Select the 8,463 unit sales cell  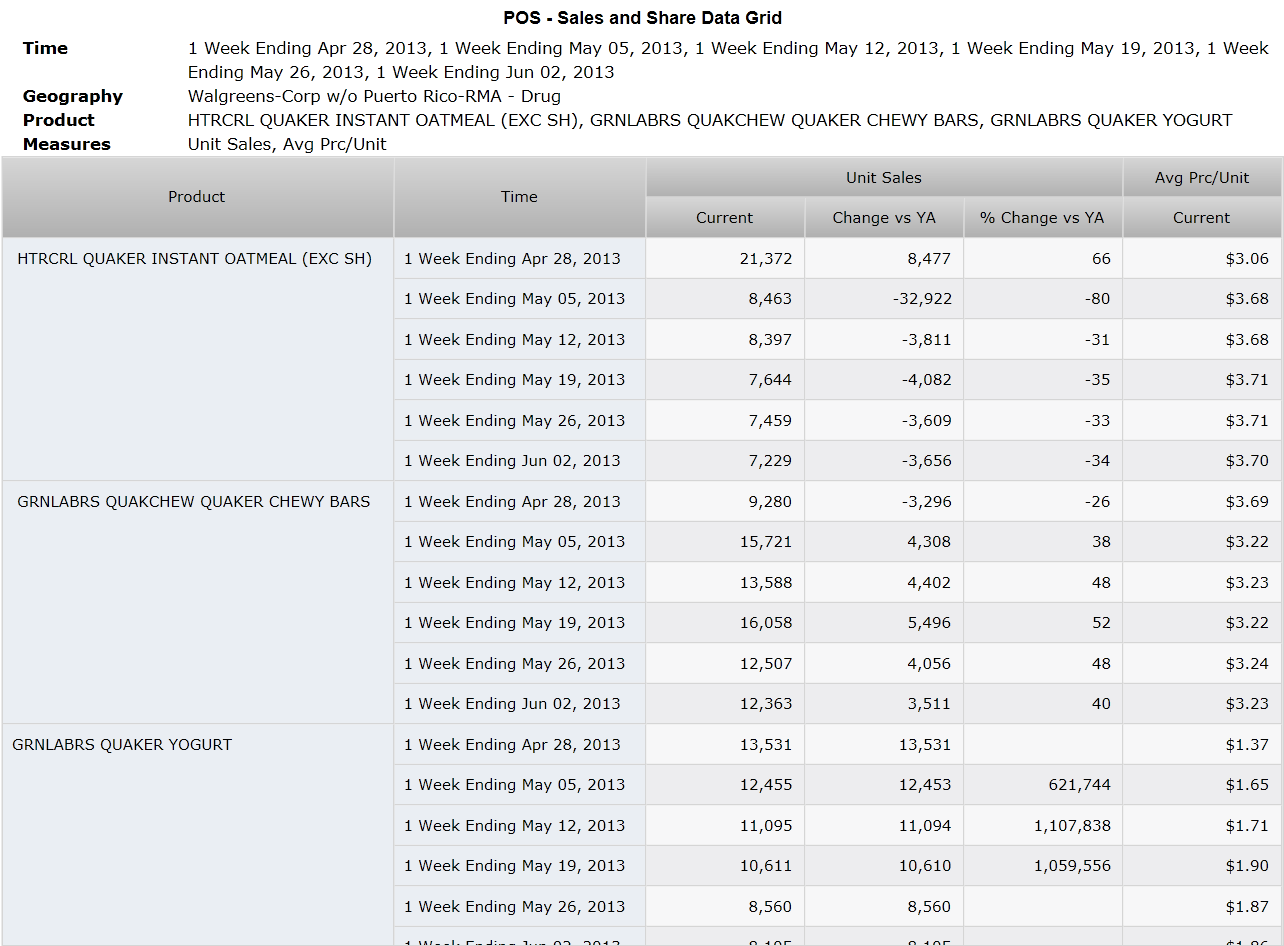tap(725, 299)
